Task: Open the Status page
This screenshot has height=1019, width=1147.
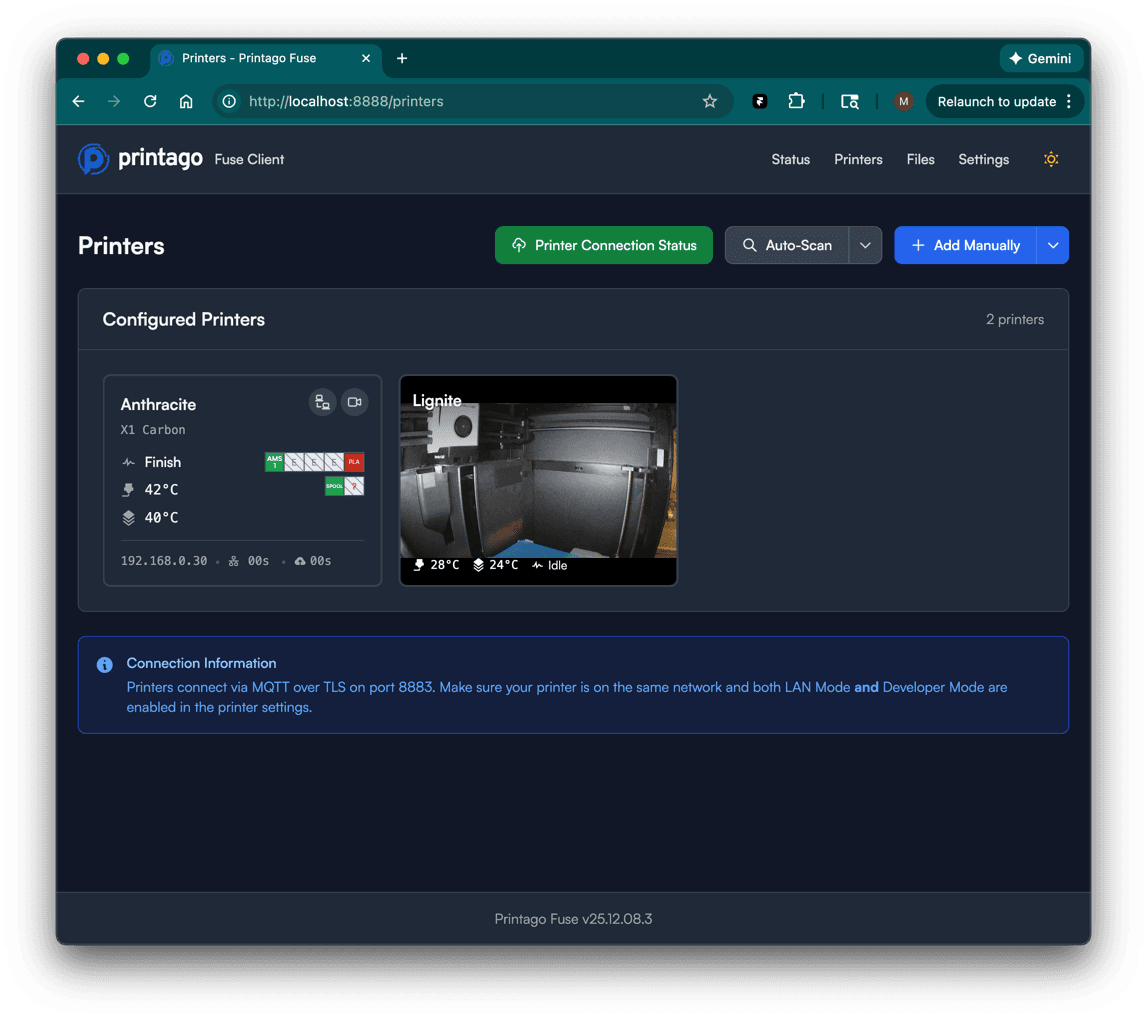Action: [790, 159]
